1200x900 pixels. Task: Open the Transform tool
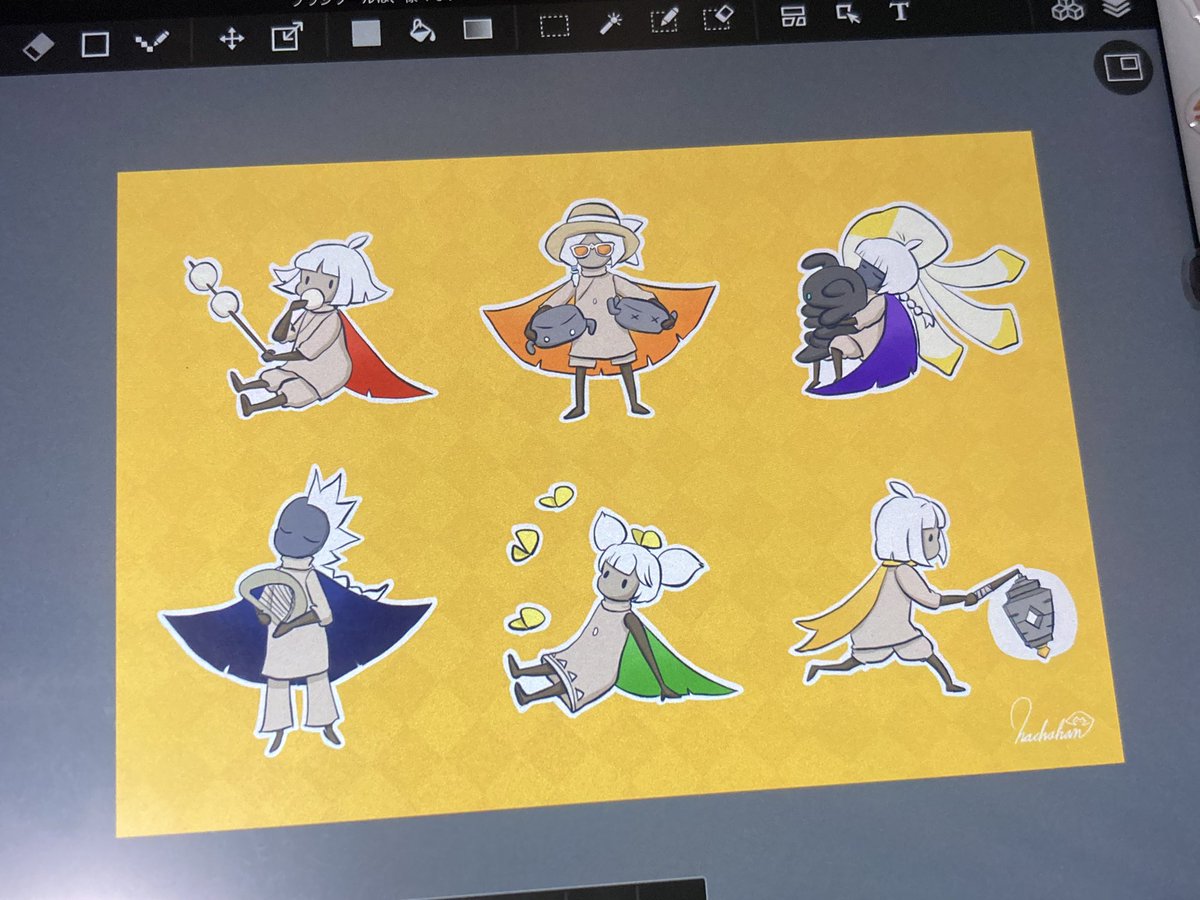(287, 37)
